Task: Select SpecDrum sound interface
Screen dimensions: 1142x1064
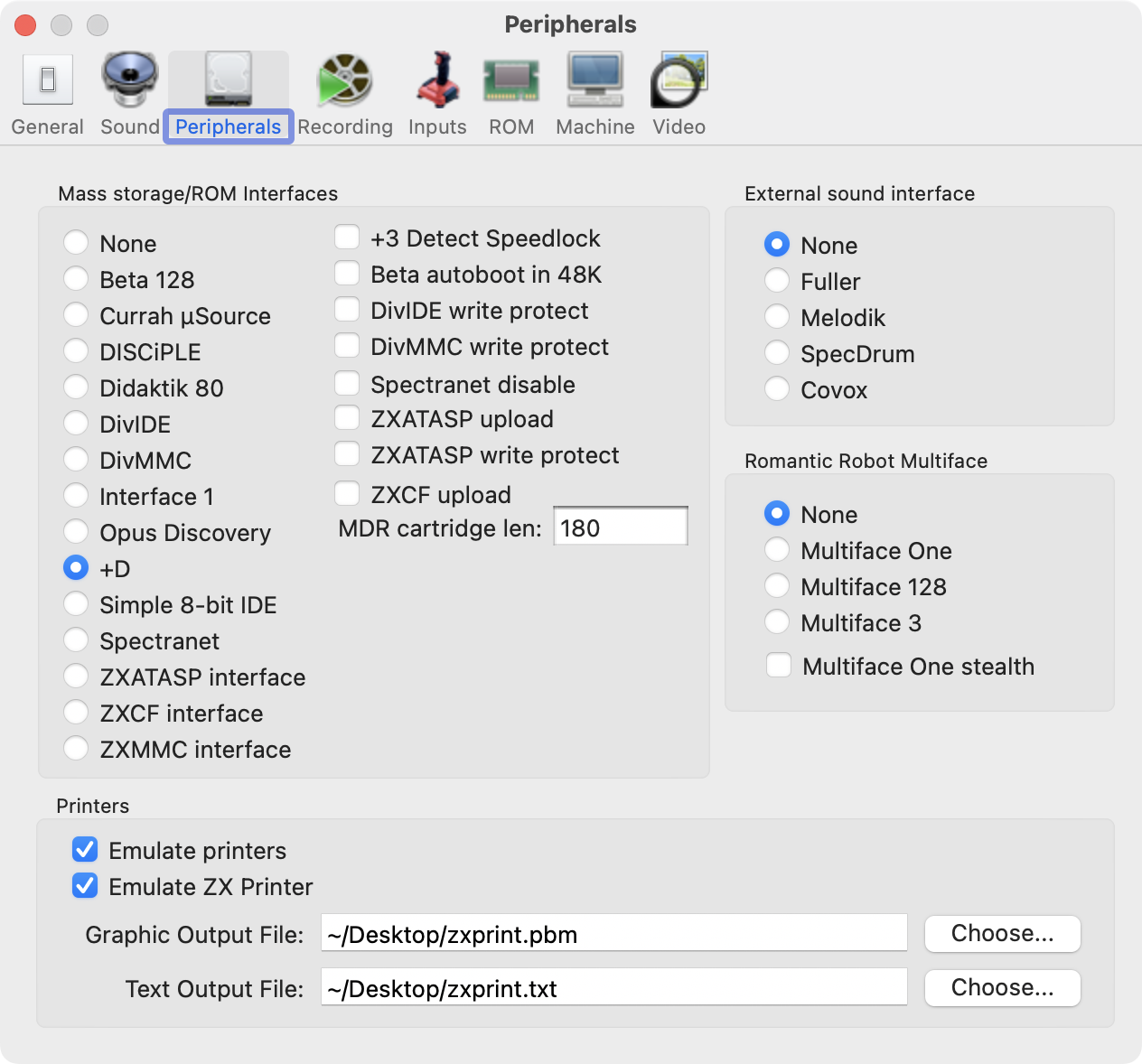Action: click(x=777, y=352)
